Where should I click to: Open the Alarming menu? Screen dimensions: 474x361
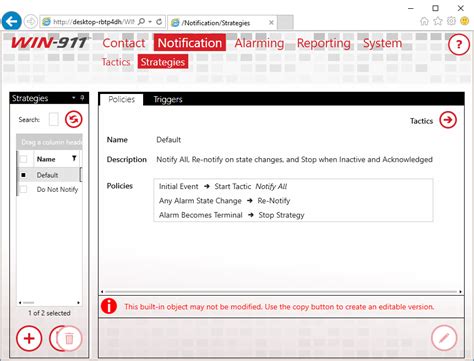(259, 43)
